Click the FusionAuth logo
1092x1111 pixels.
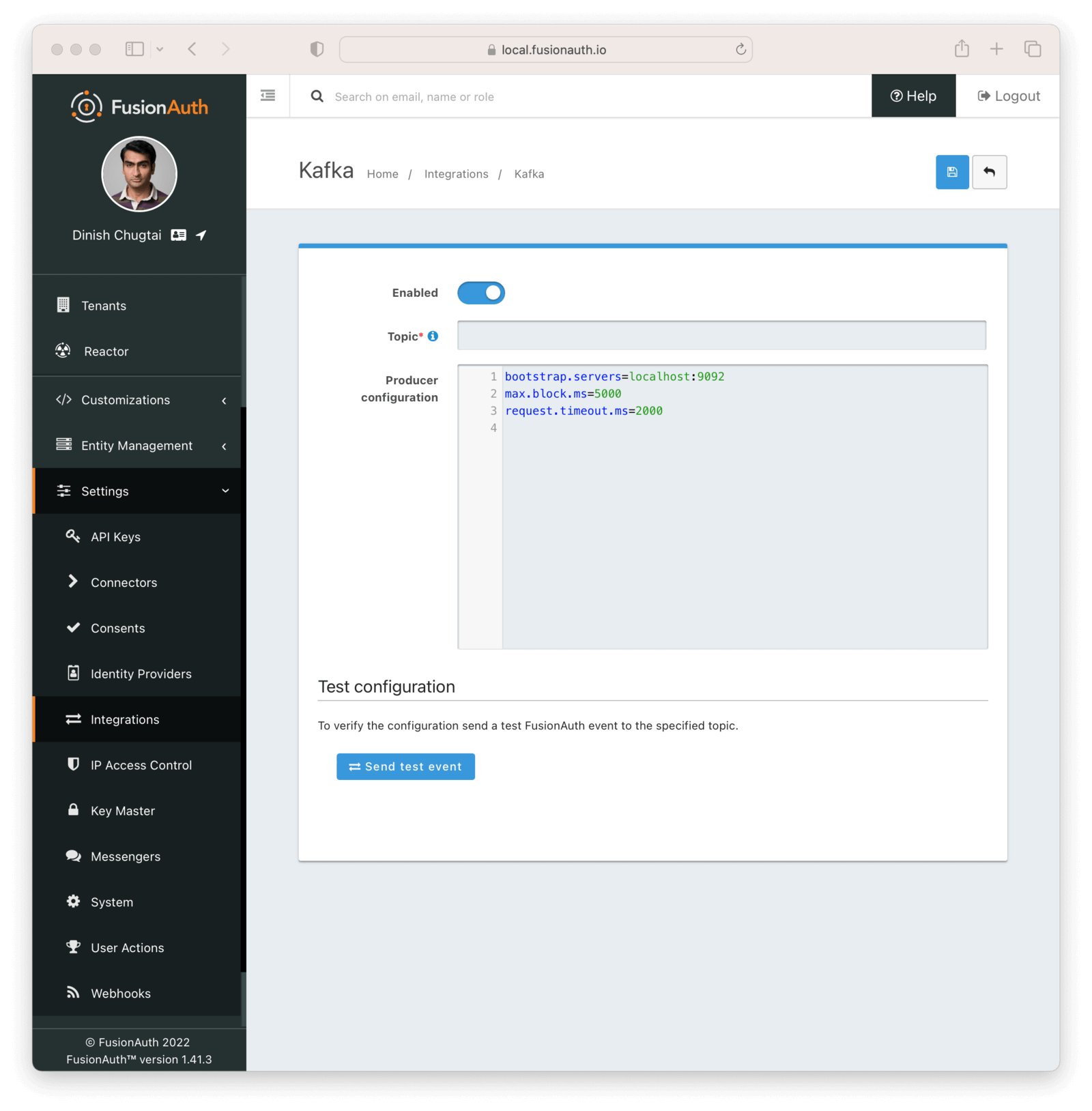coord(139,106)
